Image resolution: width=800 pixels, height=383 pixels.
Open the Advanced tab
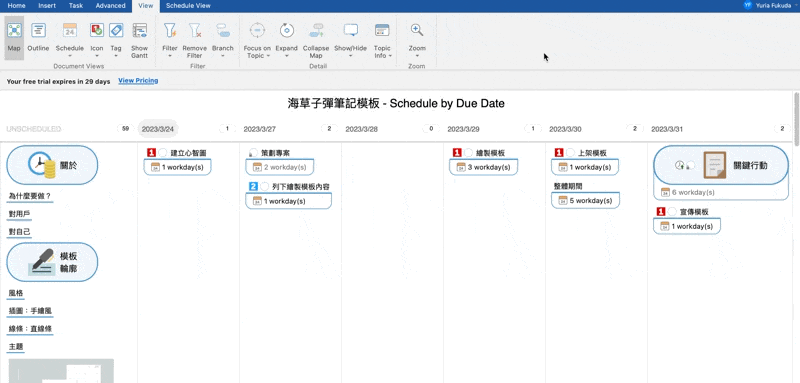click(x=110, y=6)
